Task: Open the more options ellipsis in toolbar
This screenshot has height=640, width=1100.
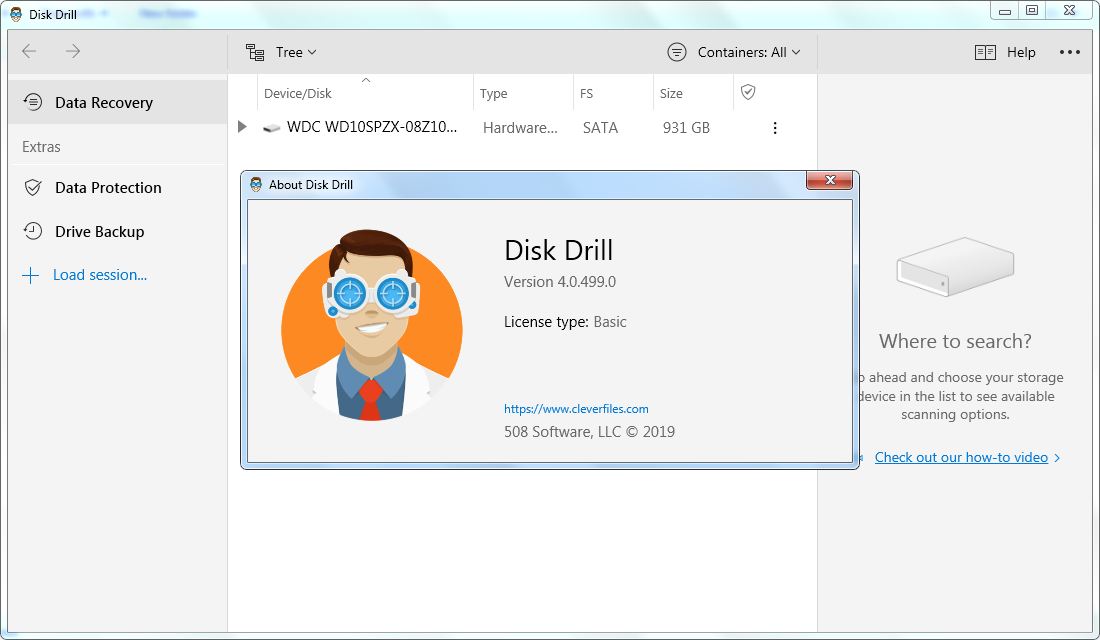Action: pos(1069,52)
